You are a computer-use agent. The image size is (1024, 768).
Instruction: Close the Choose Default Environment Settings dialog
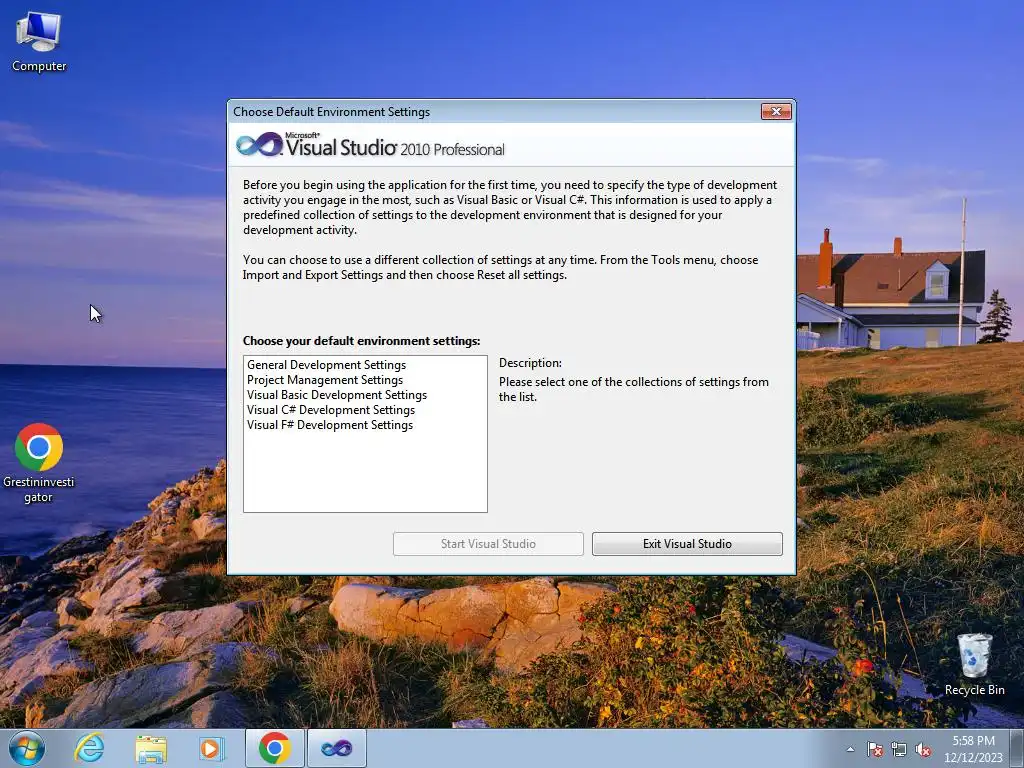pyautogui.click(x=776, y=112)
